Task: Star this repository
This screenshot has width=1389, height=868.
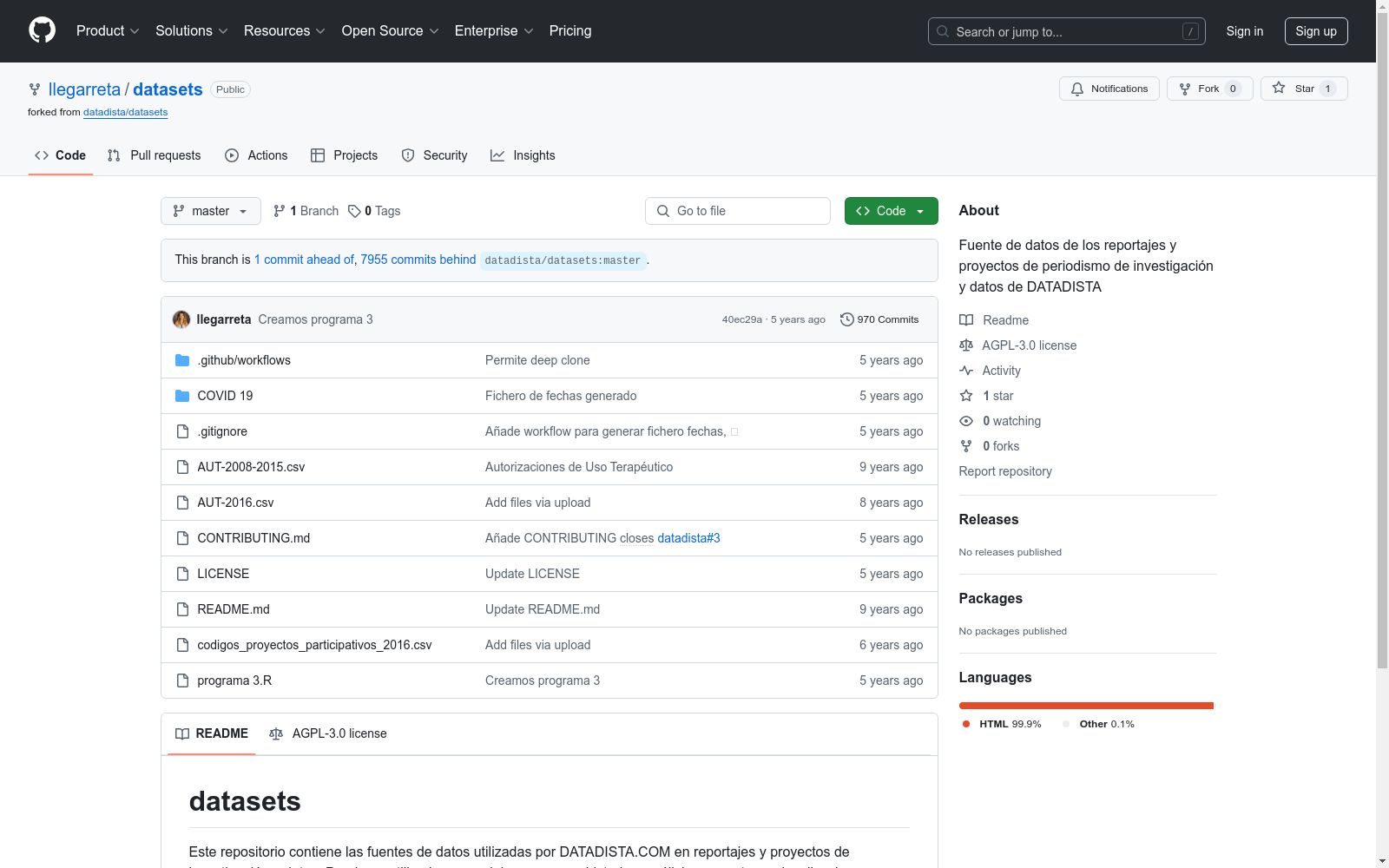Action: 1304,89
